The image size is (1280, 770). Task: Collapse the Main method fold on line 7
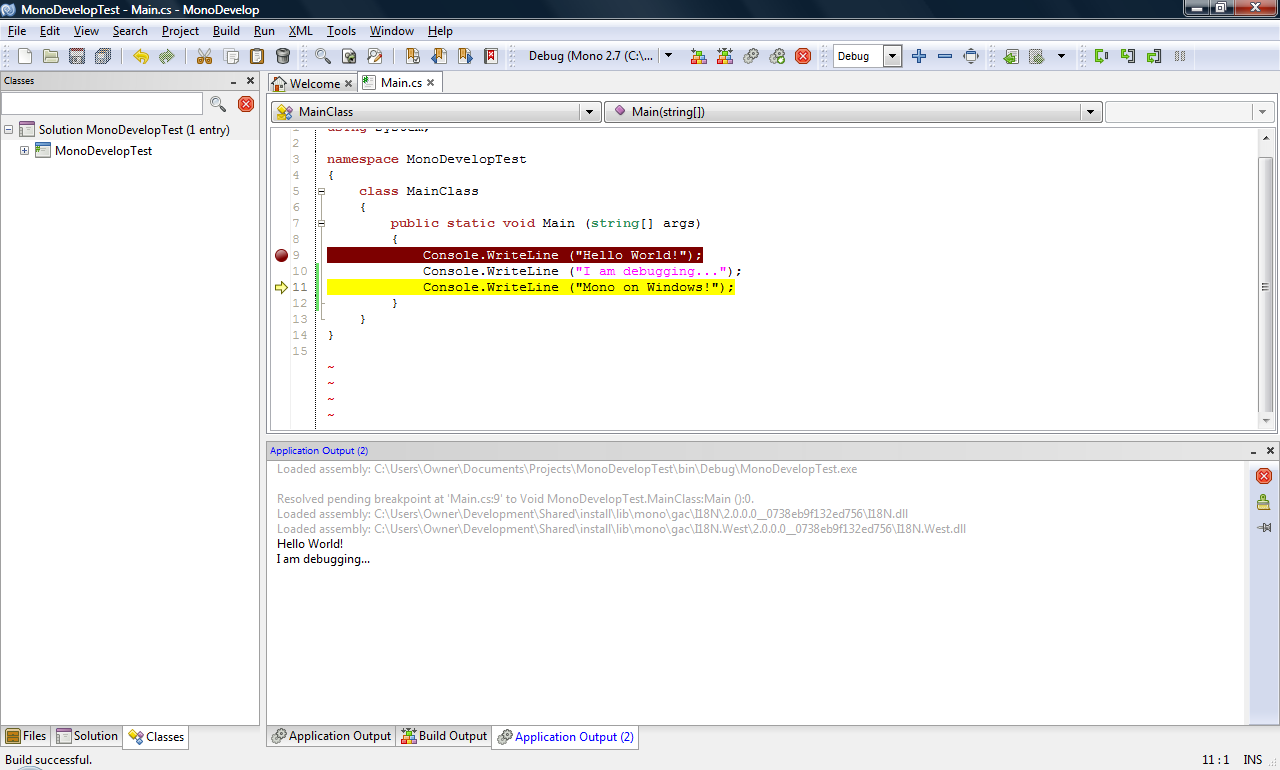coord(321,223)
